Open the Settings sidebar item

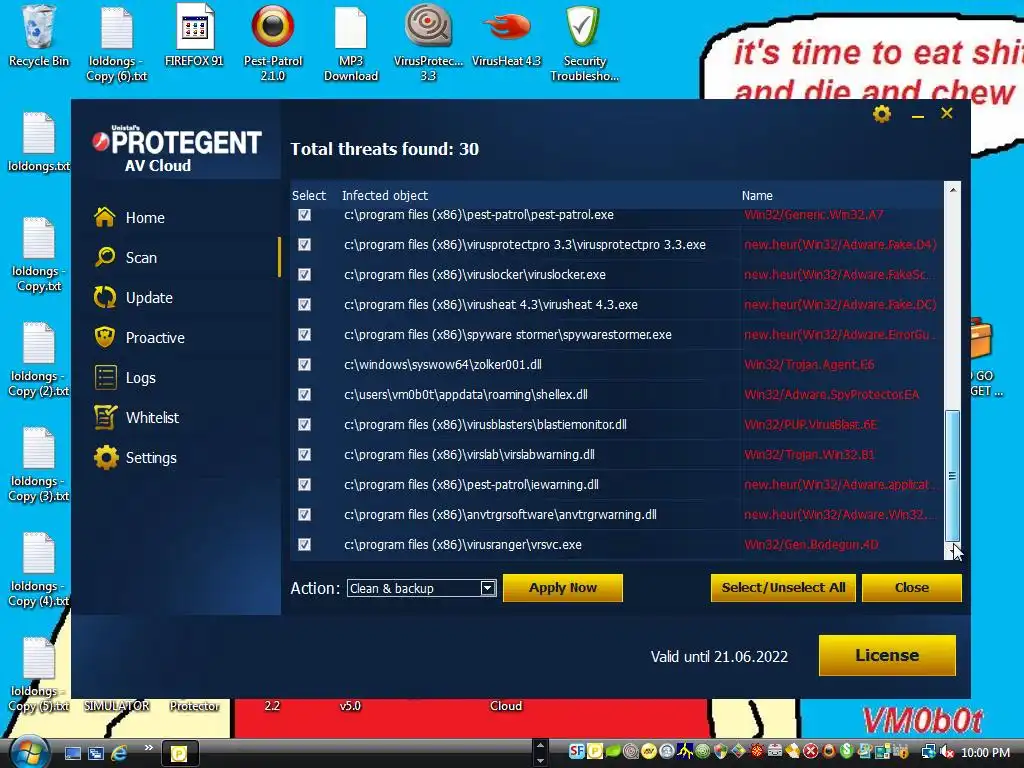point(135,457)
